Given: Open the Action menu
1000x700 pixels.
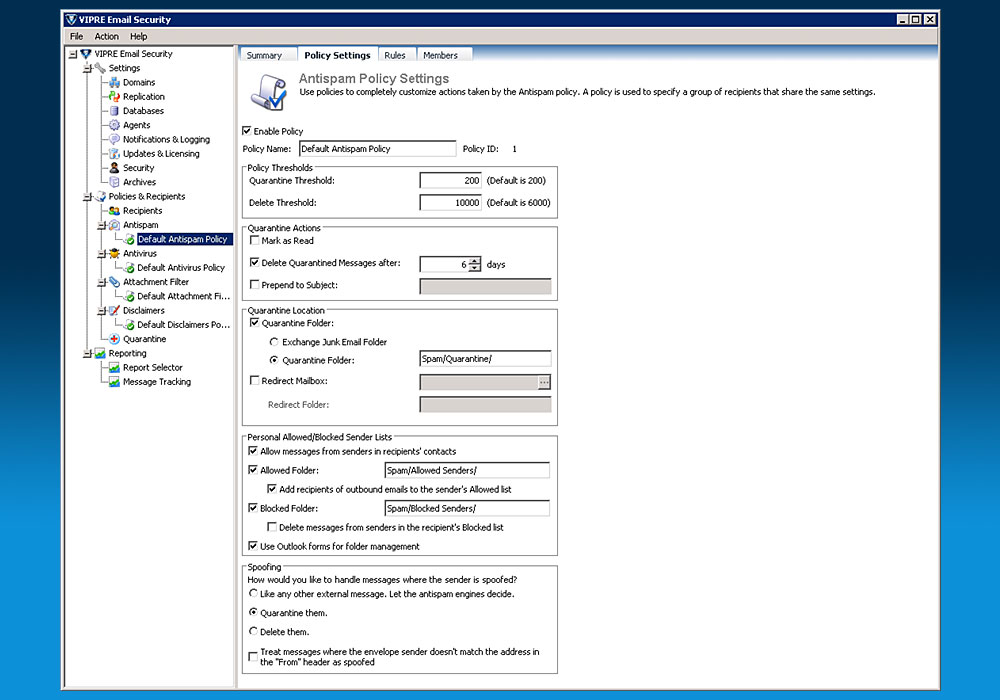Looking at the screenshot, I should click(107, 36).
